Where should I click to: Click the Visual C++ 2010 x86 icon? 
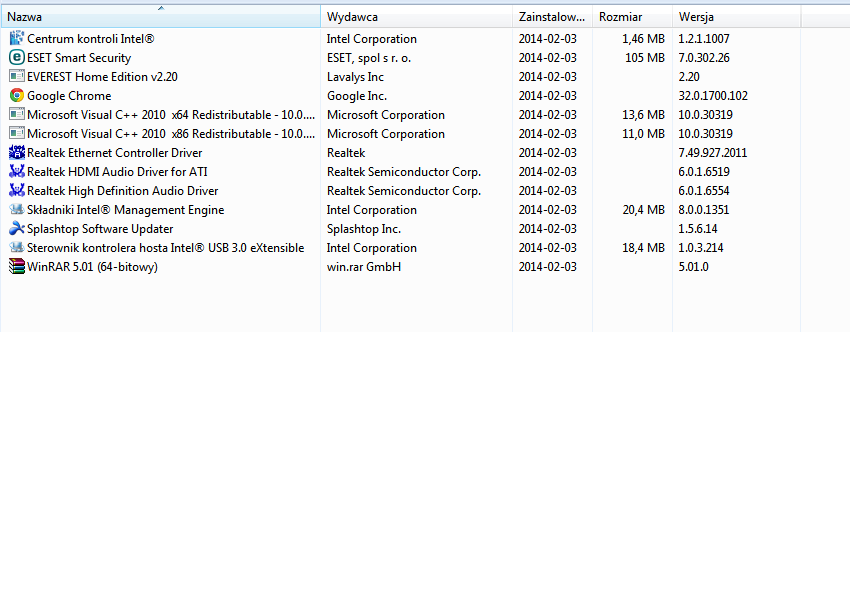tap(17, 133)
